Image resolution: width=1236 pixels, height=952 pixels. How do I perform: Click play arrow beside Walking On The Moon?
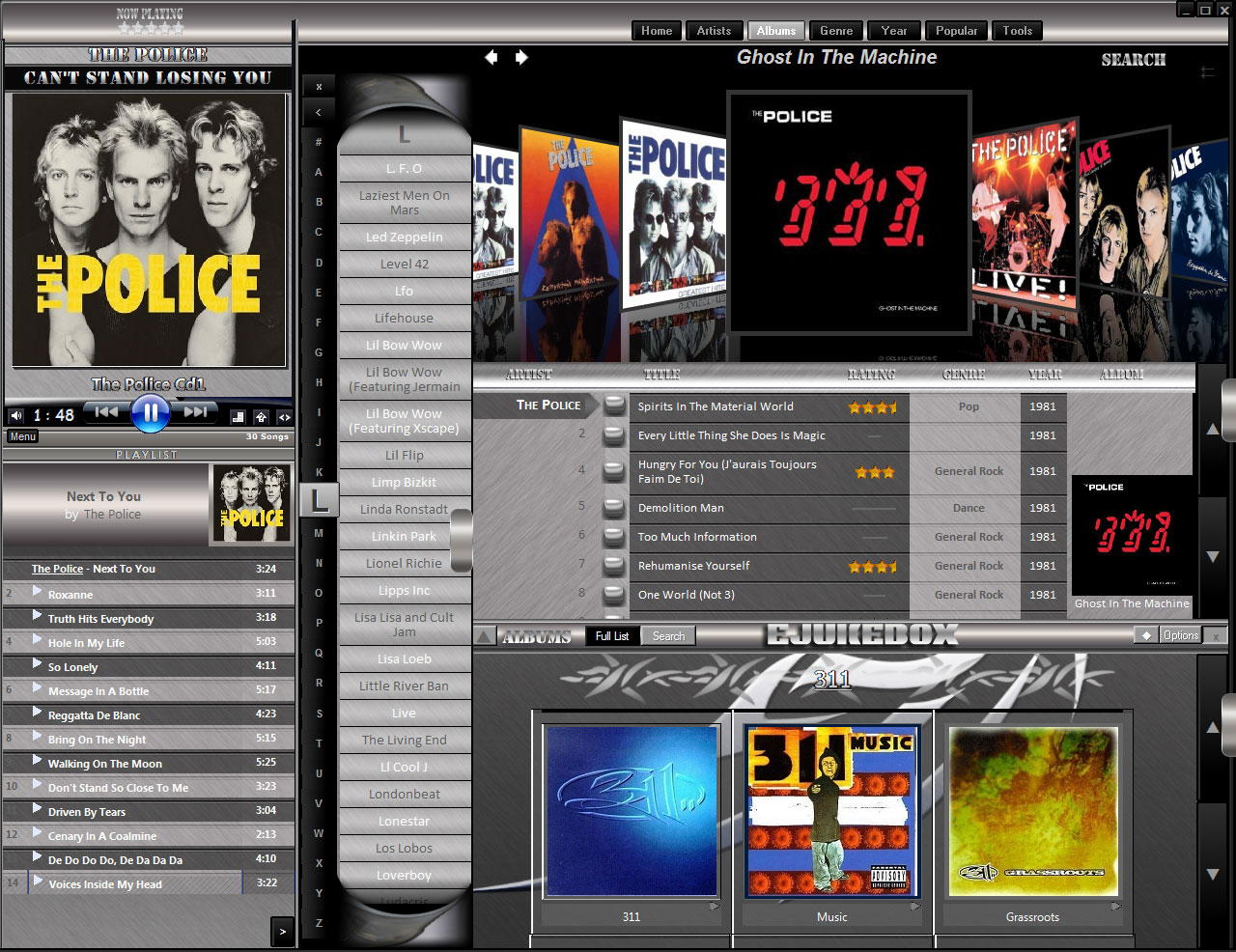[x=37, y=760]
